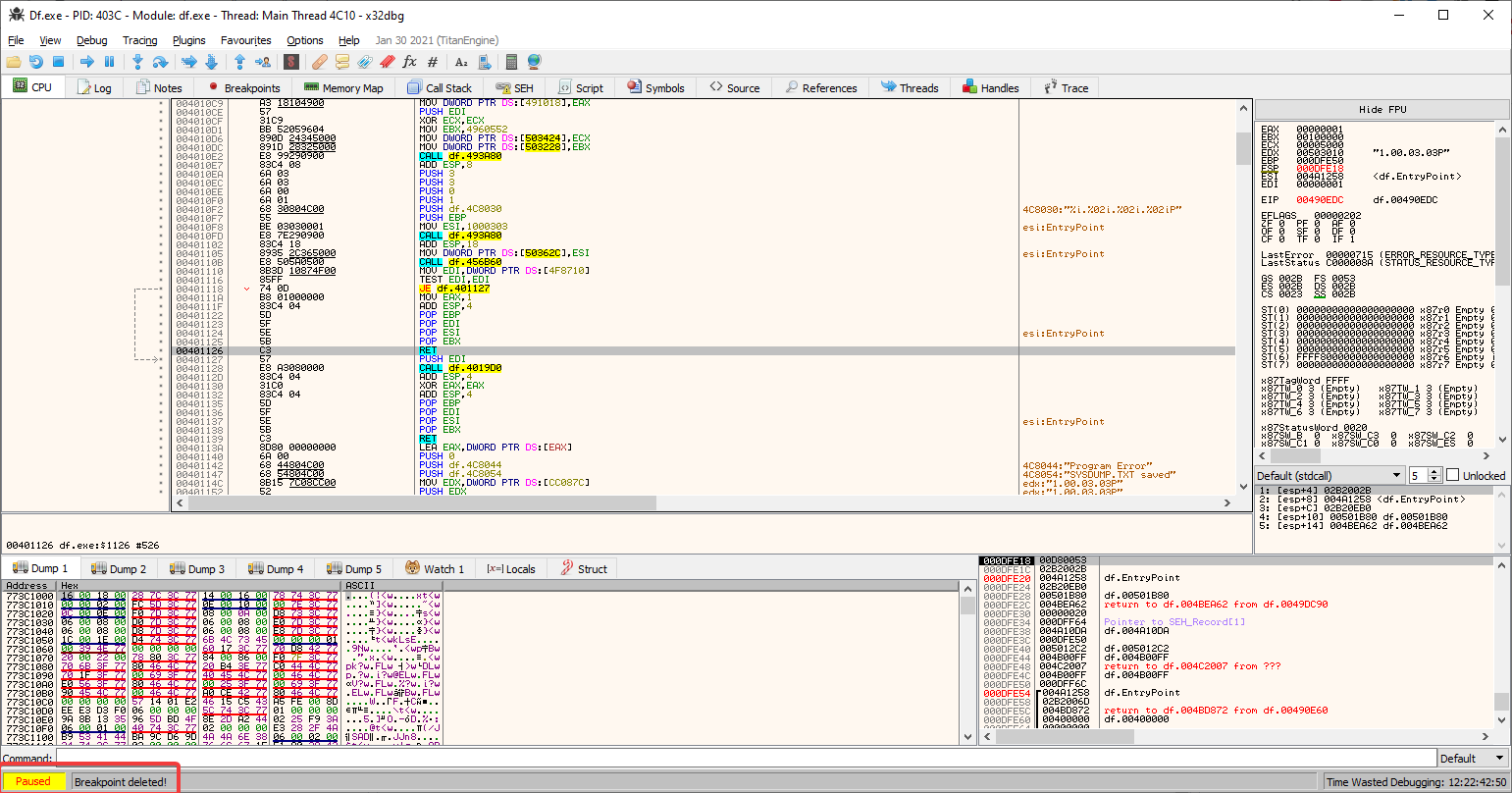The image size is (1512, 793).
Task: Step over the current instruction
Action: [161, 61]
